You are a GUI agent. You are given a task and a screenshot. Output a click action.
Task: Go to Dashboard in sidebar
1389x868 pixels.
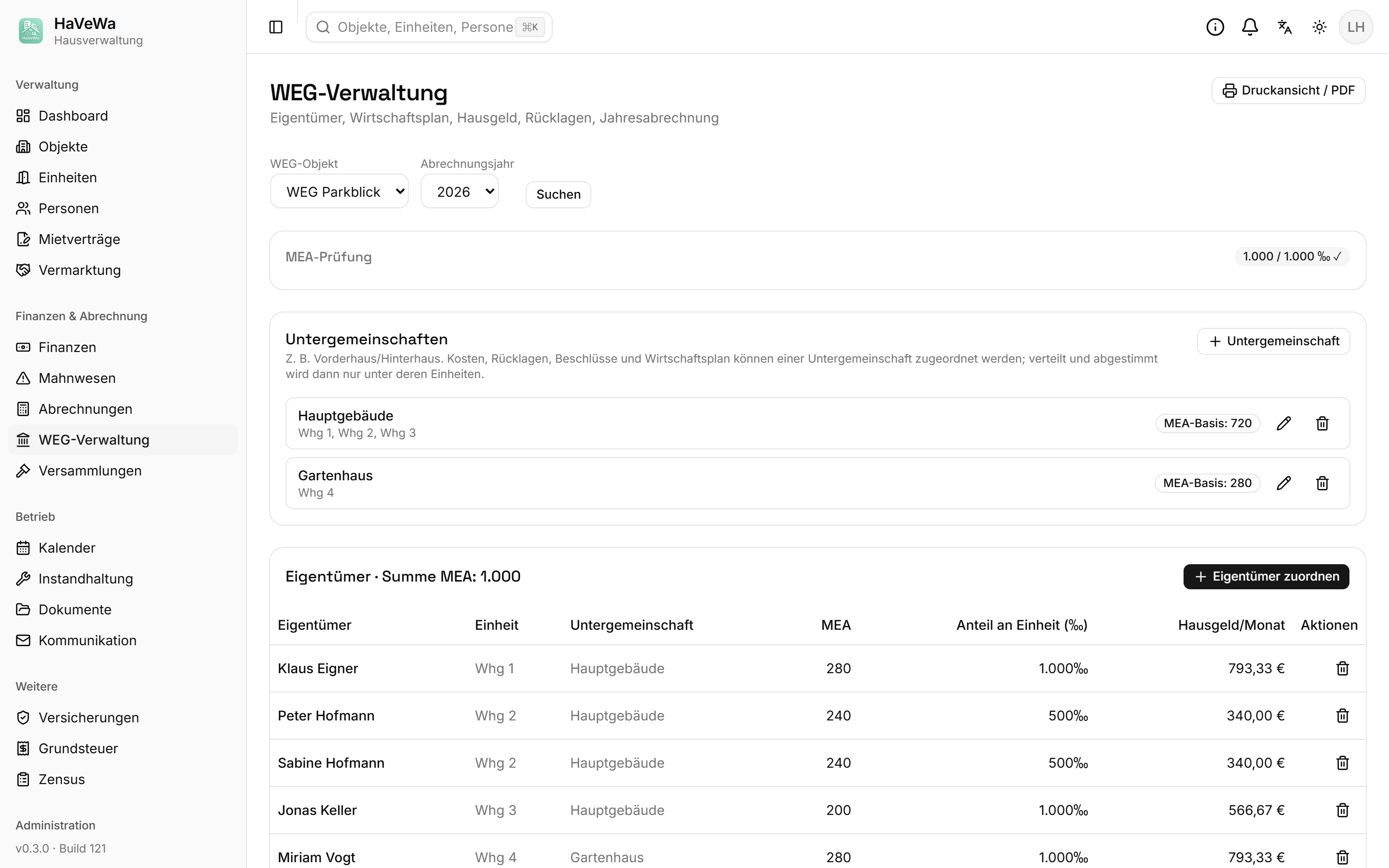tap(123, 116)
